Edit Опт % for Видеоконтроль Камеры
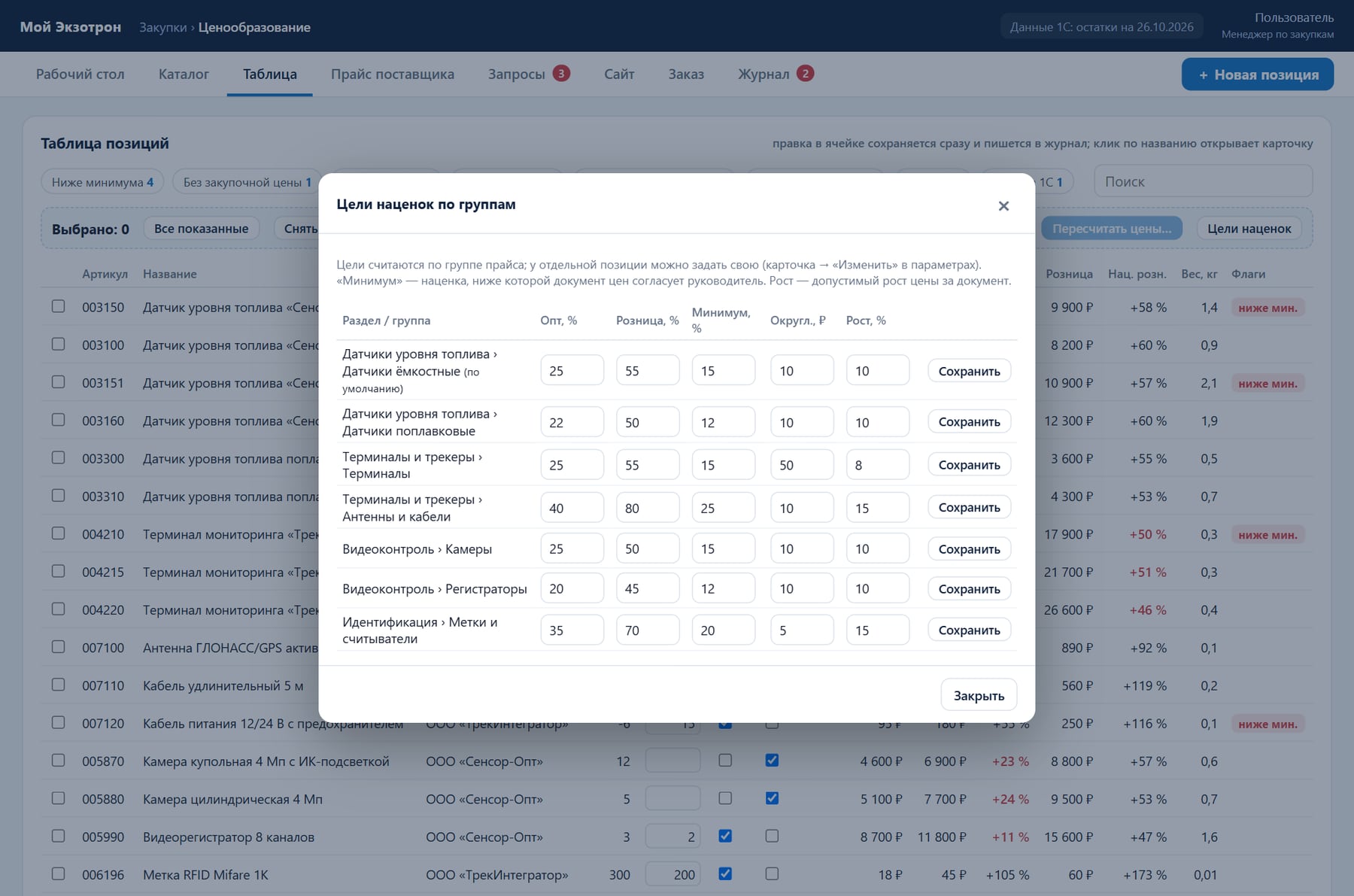Image resolution: width=1354 pixels, height=896 pixels. pyautogui.click(x=572, y=549)
